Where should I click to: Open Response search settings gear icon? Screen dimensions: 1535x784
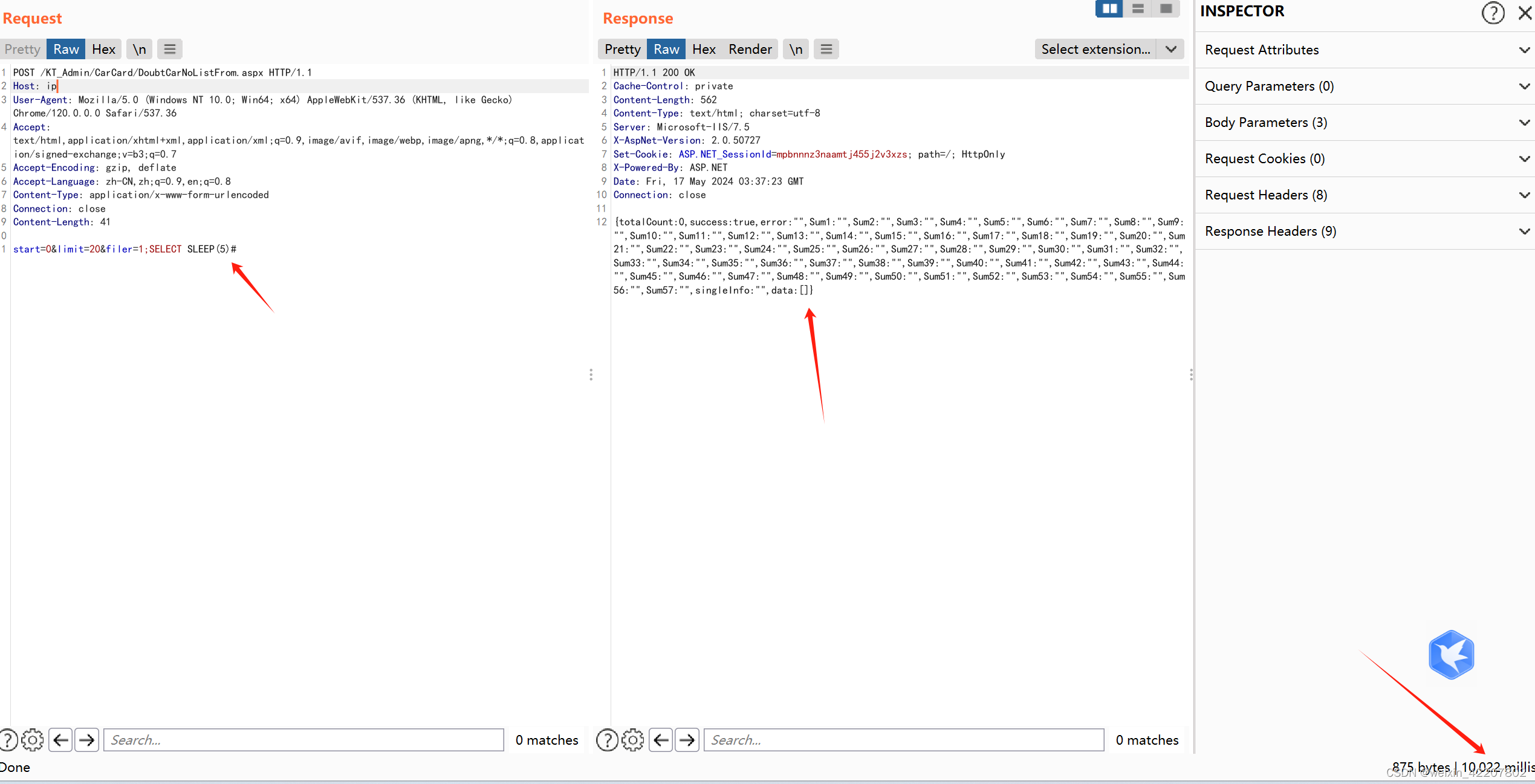click(x=633, y=740)
